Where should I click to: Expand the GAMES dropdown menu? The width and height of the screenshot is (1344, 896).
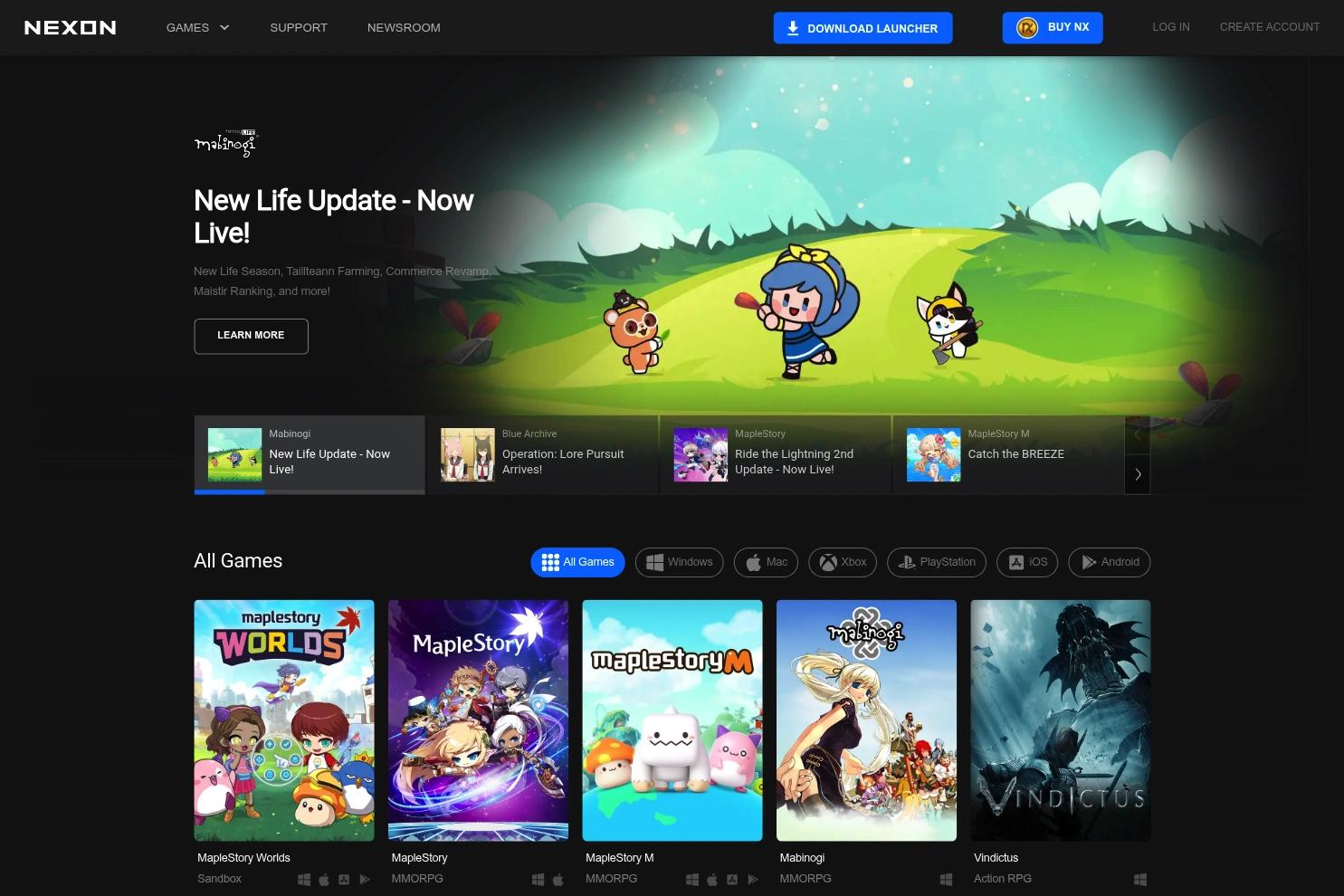[x=197, y=28]
